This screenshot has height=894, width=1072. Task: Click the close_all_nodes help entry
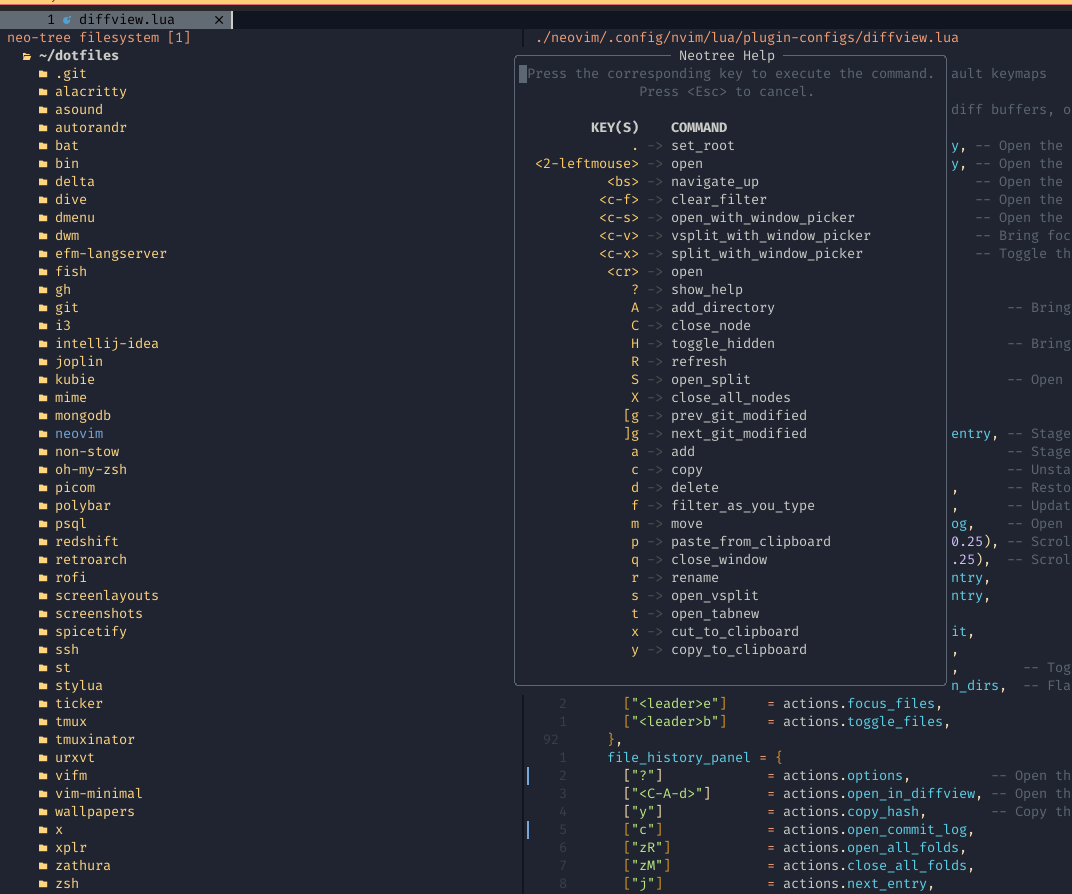pyautogui.click(x=730, y=398)
